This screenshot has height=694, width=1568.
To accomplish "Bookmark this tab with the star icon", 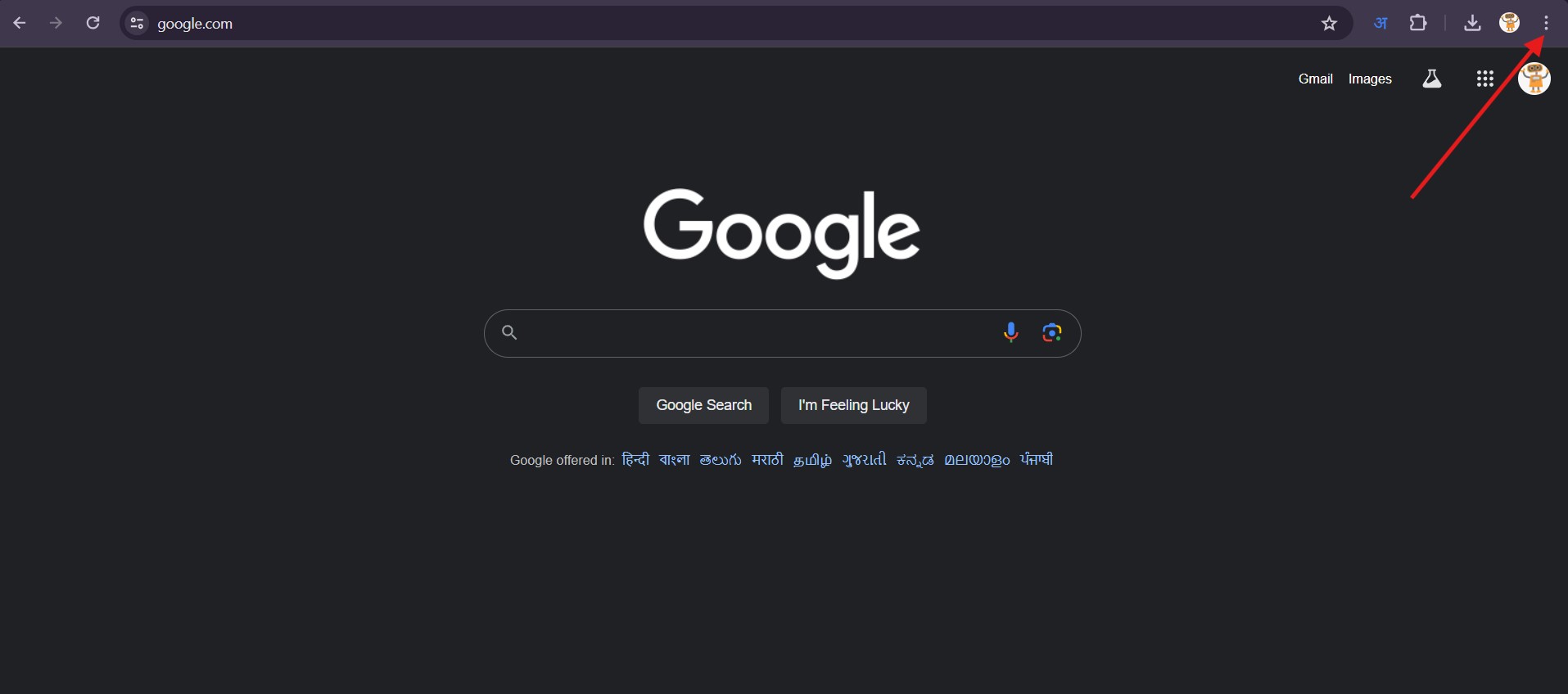I will [x=1330, y=24].
